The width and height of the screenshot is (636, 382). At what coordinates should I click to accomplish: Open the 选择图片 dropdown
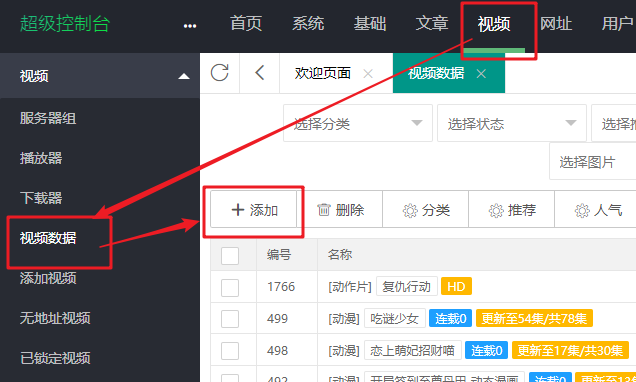[x=593, y=161]
